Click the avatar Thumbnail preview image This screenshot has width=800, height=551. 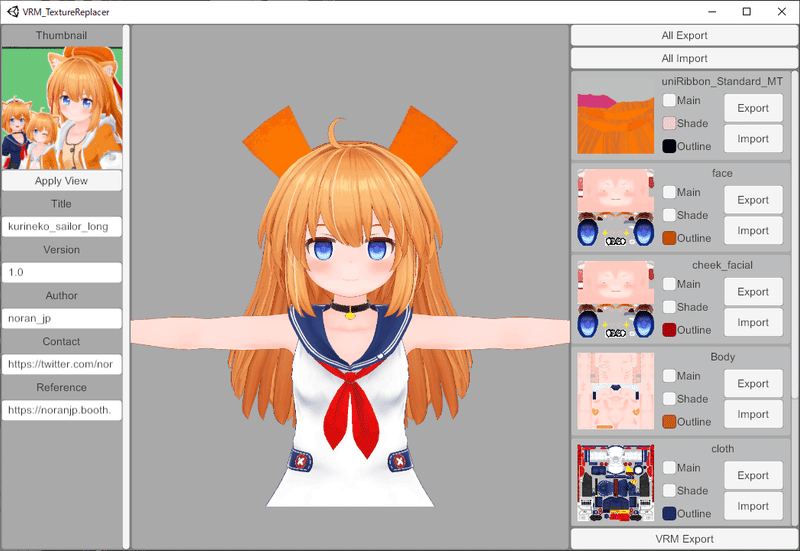62,108
